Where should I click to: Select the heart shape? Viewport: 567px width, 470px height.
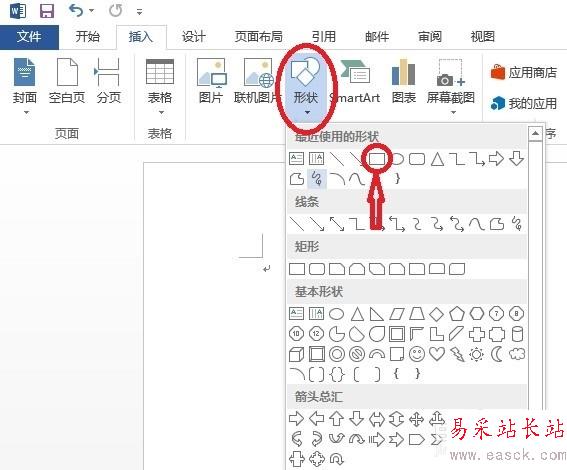(437, 354)
